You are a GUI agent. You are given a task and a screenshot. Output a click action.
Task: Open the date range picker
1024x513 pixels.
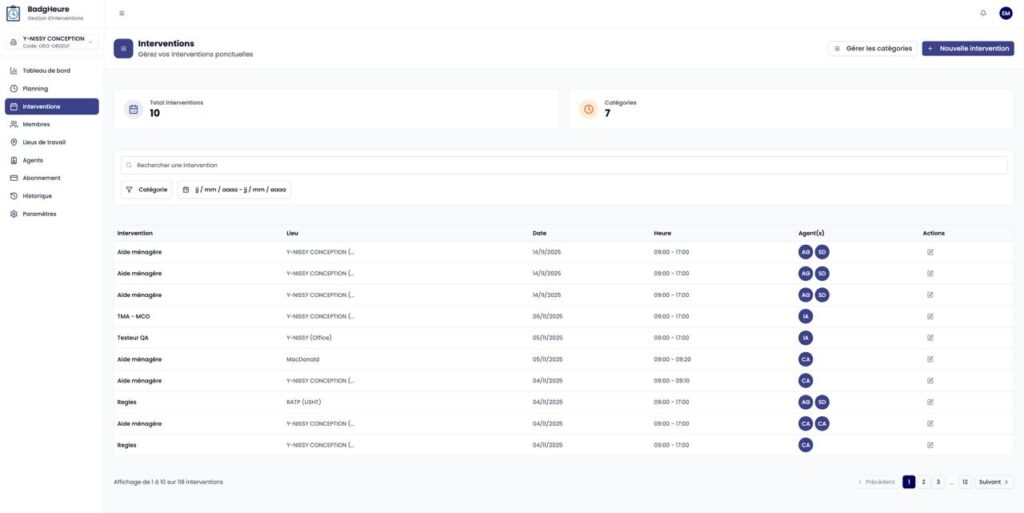(235, 189)
